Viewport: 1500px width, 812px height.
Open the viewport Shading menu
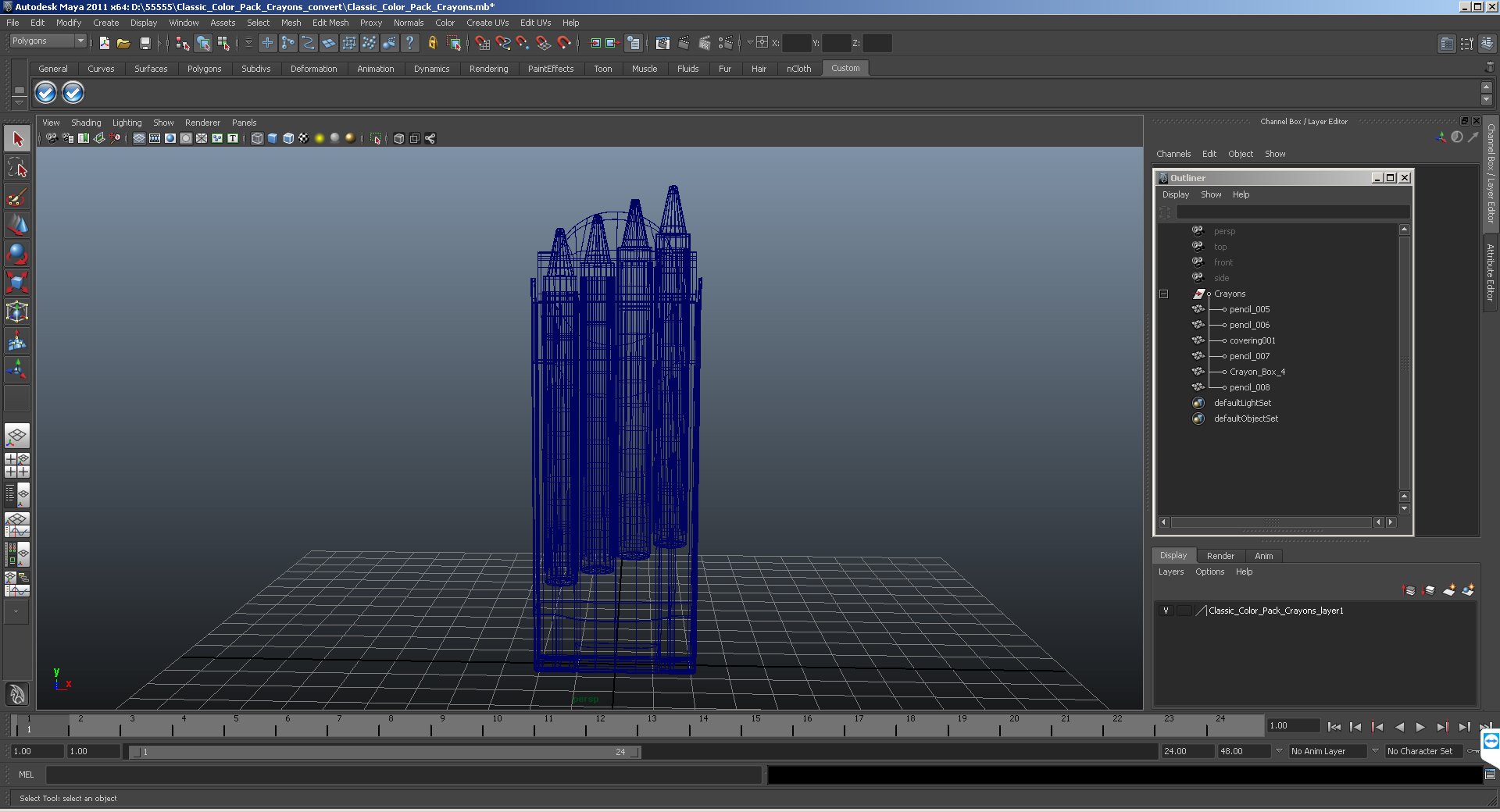[86, 123]
